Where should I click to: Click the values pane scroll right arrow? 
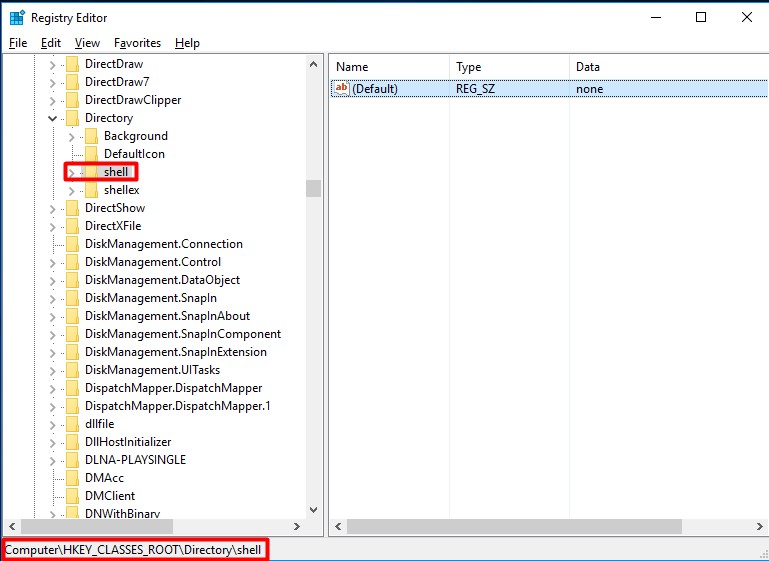pyautogui.click(x=760, y=527)
